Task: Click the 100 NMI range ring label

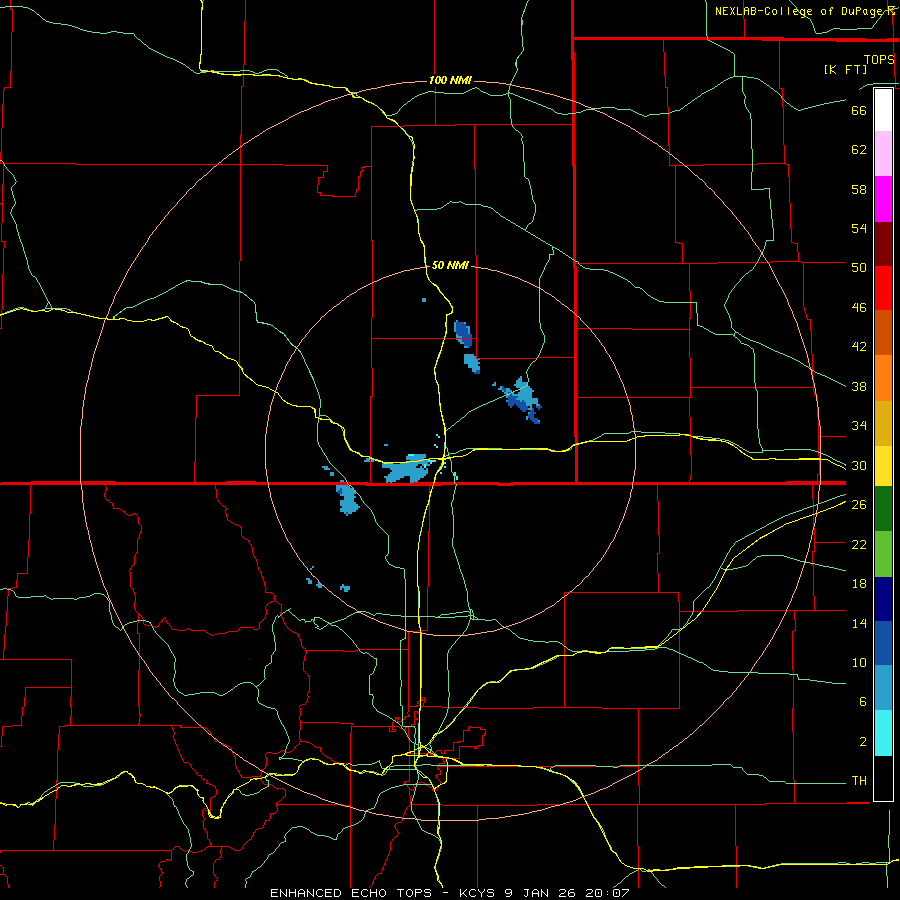Action: pos(450,80)
